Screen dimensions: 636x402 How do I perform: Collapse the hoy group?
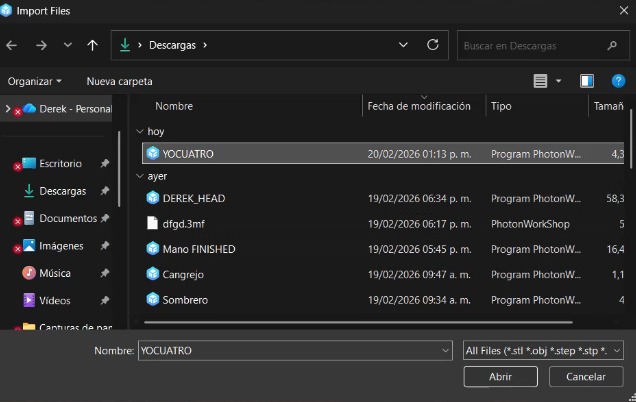click(x=140, y=131)
